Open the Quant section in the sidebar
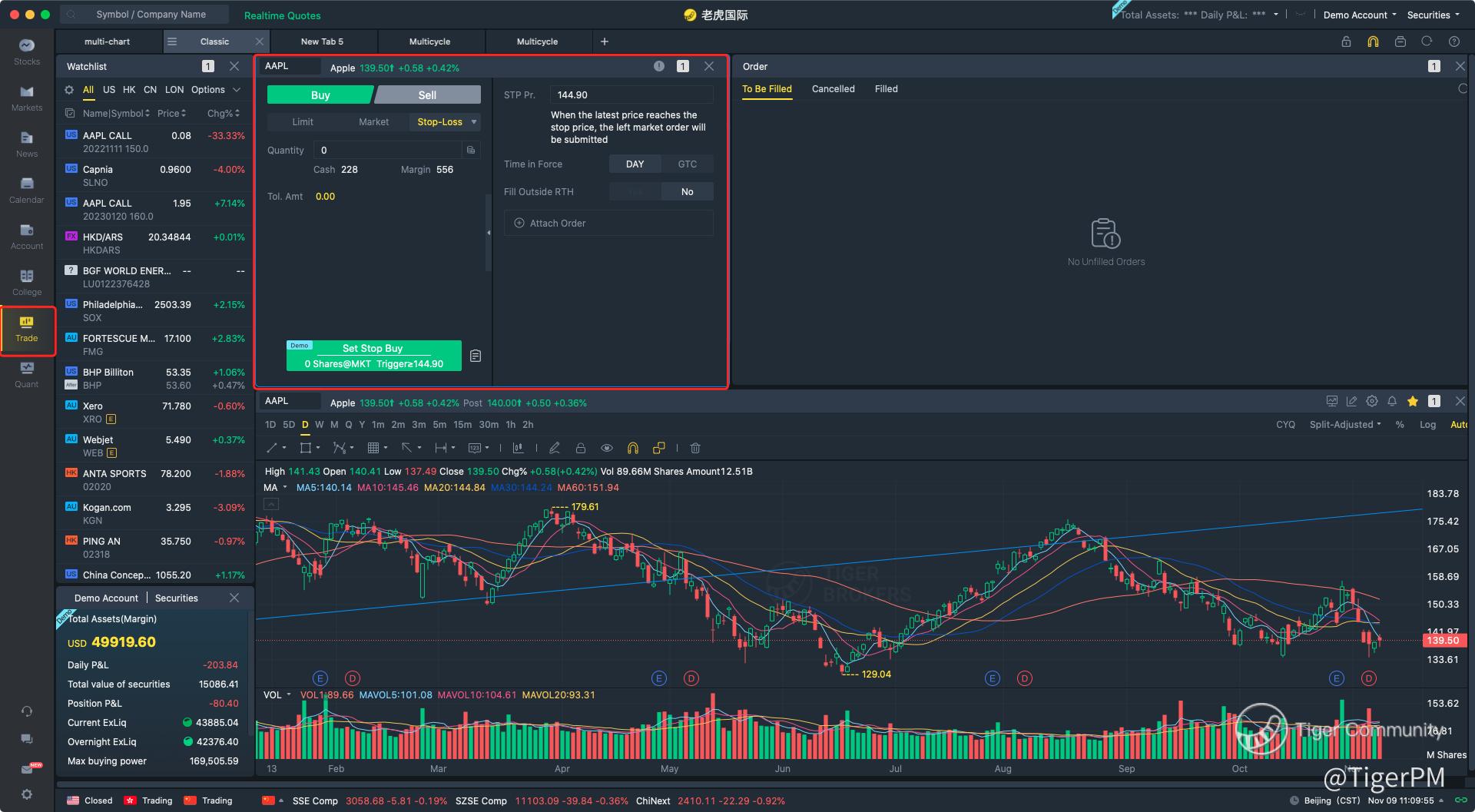1475x812 pixels. click(x=27, y=374)
